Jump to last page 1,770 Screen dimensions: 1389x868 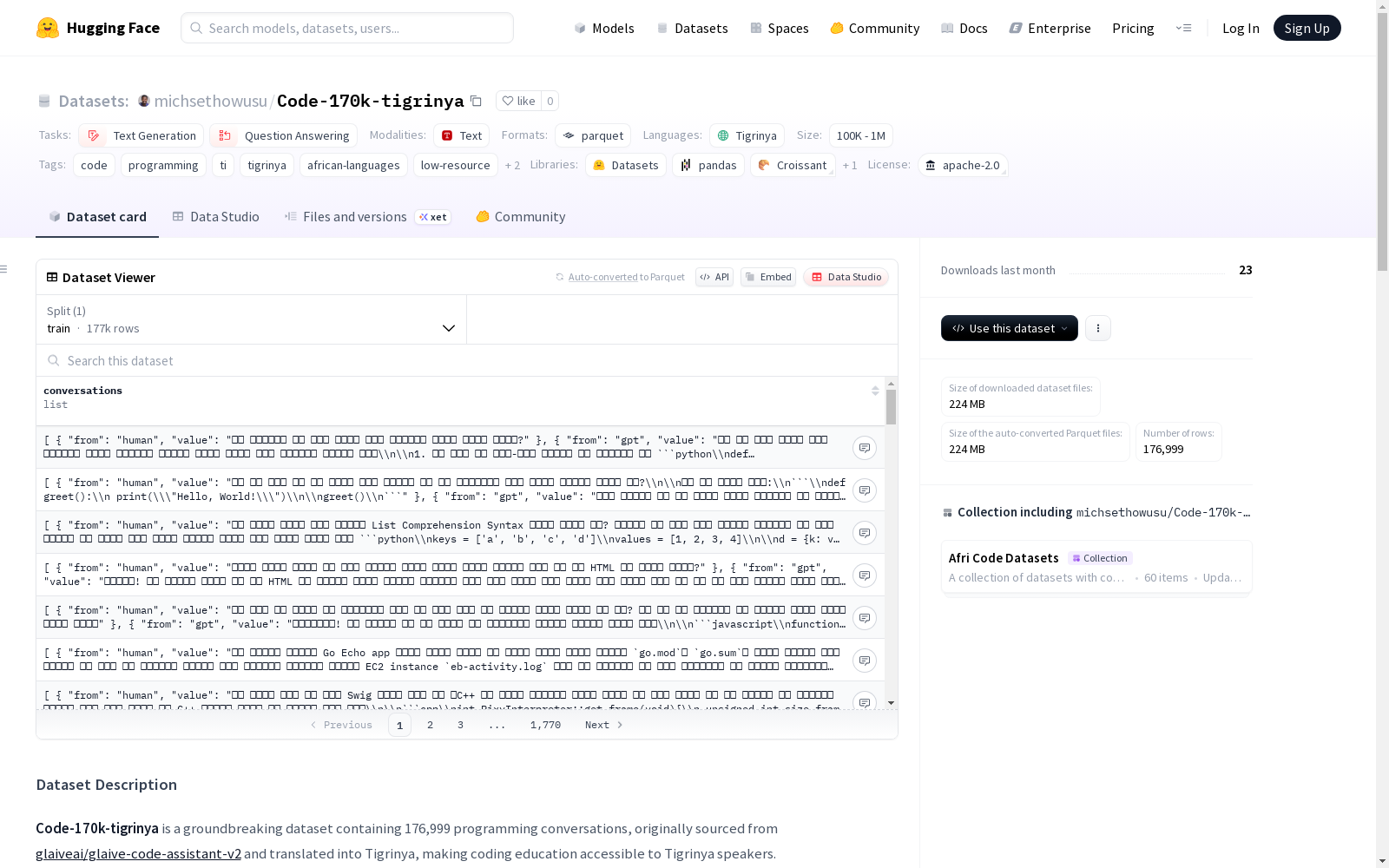tap(545, 725)
